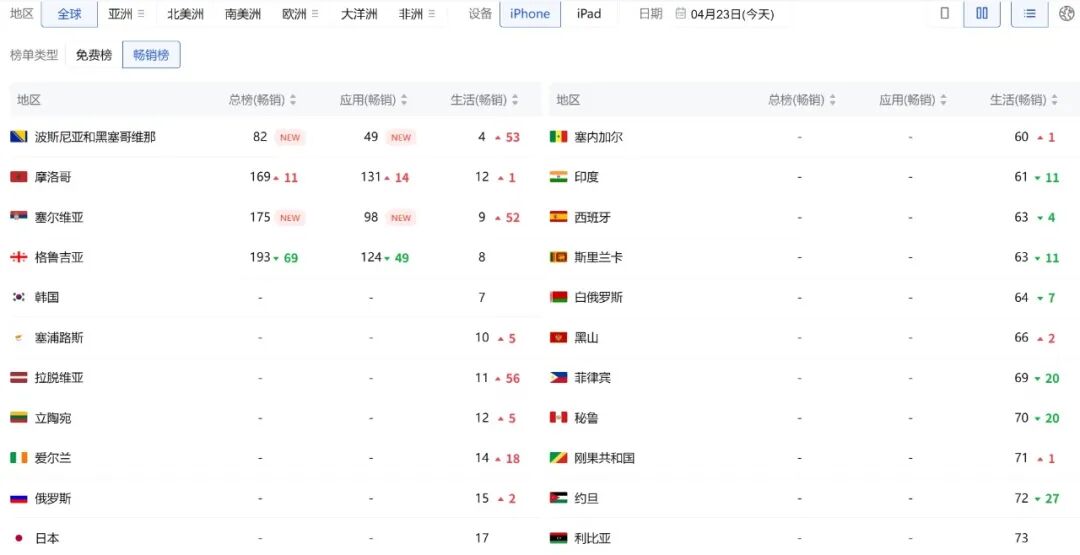Click the 斯里兰卡 flag icon

pyautogui.click(x=559, y=257)
